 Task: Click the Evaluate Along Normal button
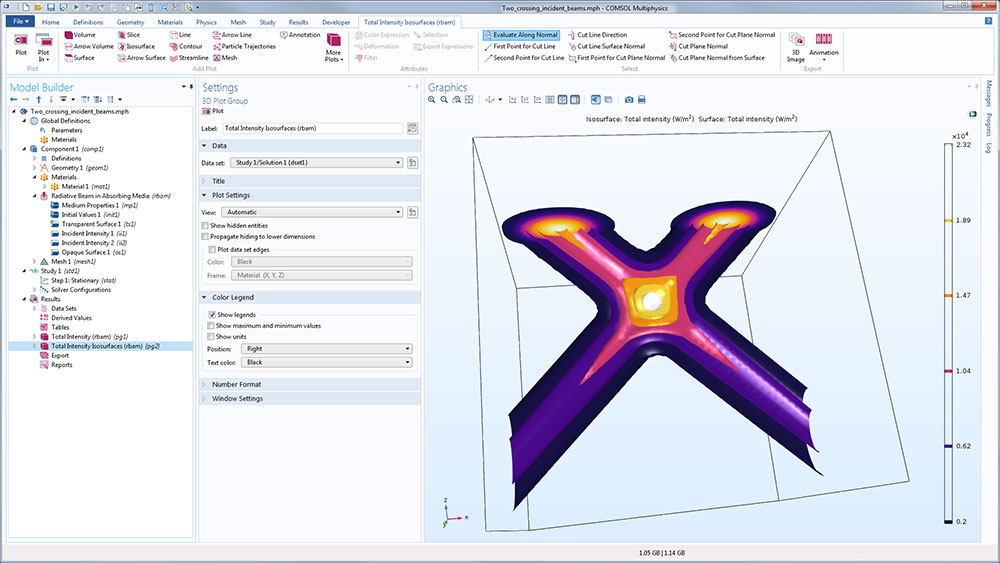click(519, 35)
